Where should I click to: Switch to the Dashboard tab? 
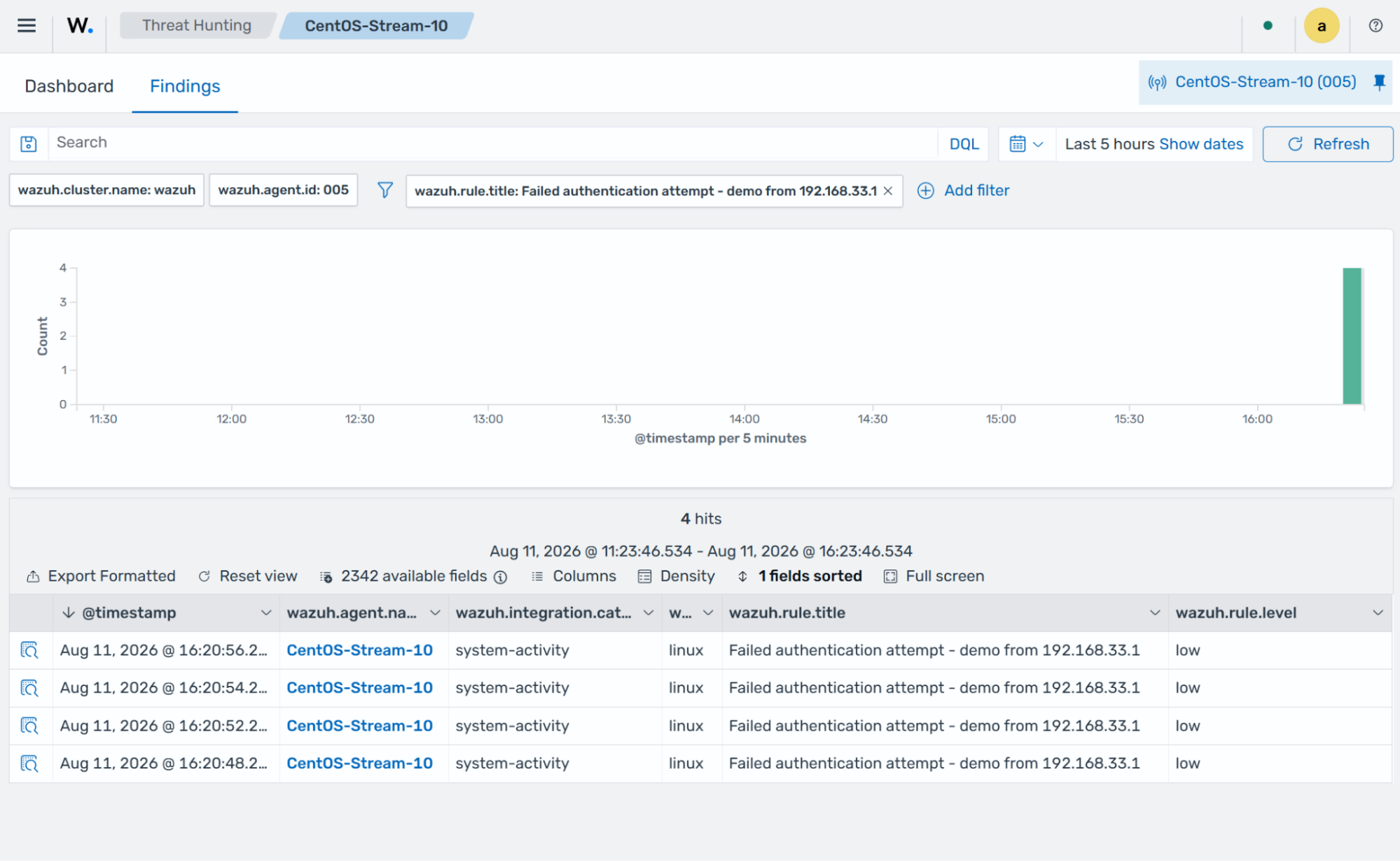point(69,86)
